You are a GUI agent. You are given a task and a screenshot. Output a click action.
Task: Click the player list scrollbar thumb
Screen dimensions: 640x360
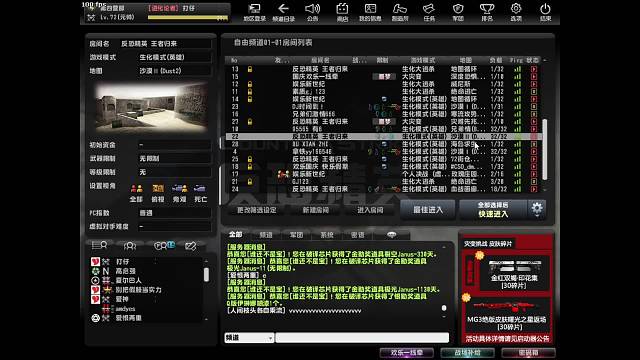click(206, 275)
